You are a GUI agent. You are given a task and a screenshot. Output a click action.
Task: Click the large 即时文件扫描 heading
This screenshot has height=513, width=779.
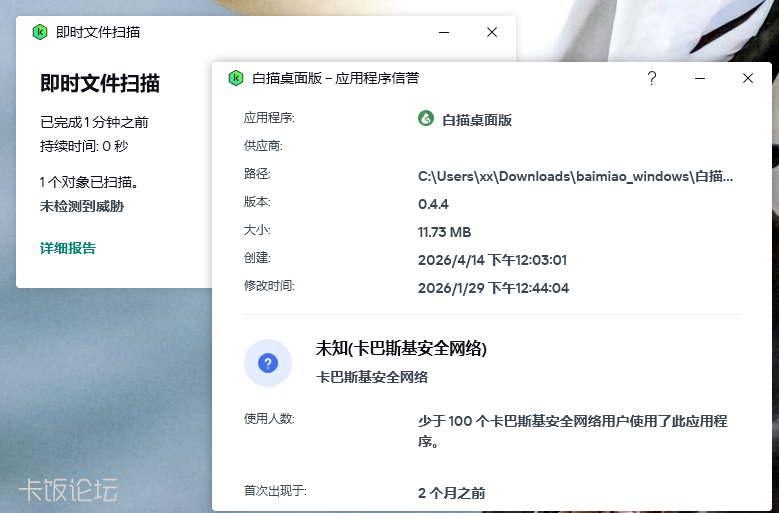(x=100, y=83)
